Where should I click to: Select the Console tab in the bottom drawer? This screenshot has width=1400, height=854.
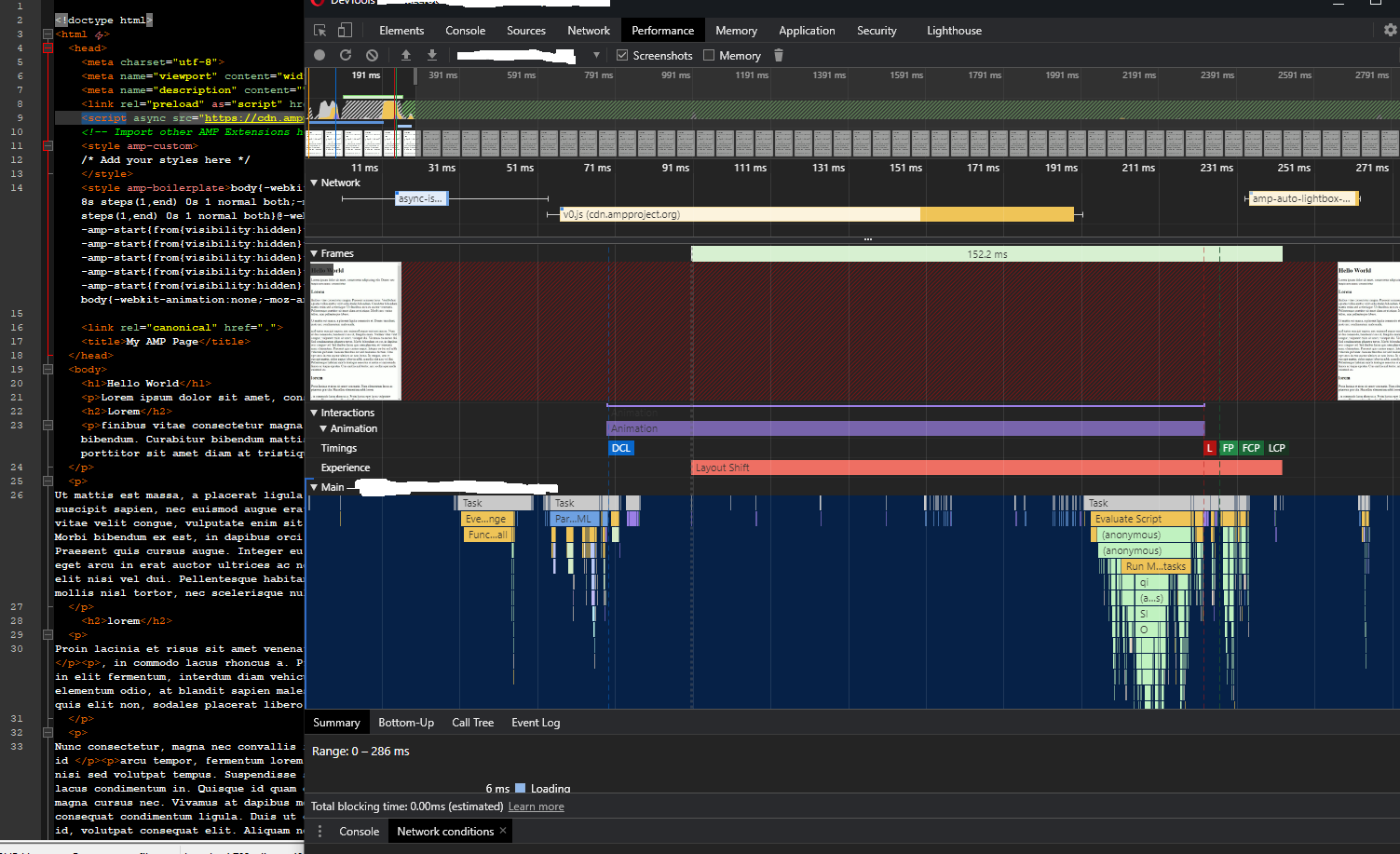pos(359,831)
